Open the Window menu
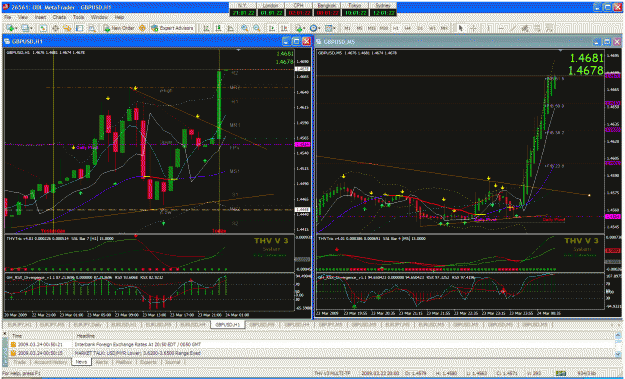 point(99,18)
